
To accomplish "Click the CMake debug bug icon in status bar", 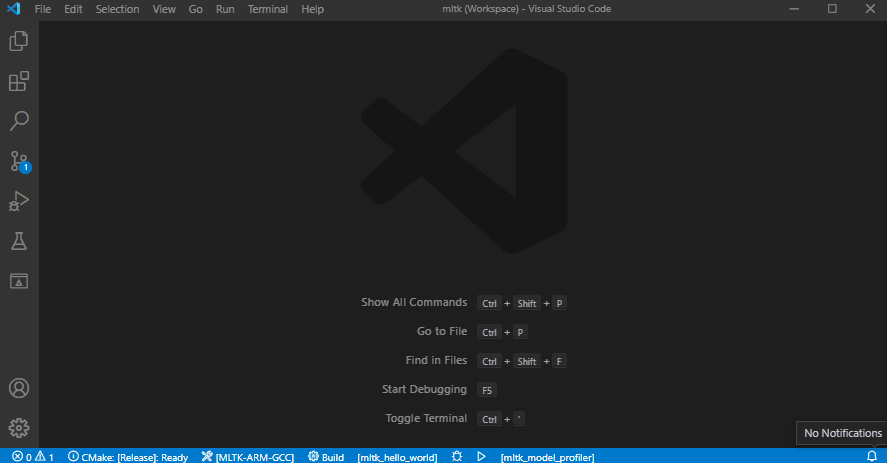I will tap(457, 456).
